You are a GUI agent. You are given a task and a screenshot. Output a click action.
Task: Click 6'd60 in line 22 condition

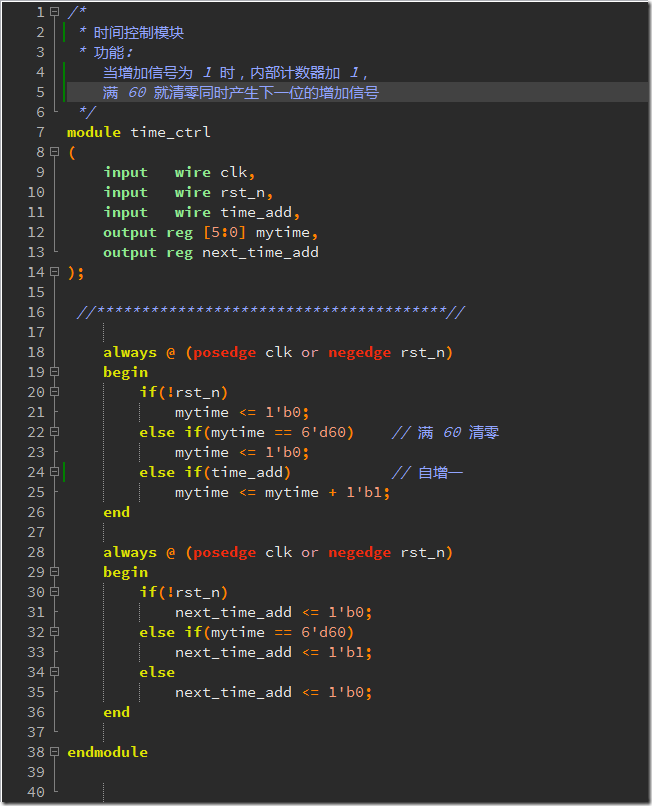click(x=323, y=432)
